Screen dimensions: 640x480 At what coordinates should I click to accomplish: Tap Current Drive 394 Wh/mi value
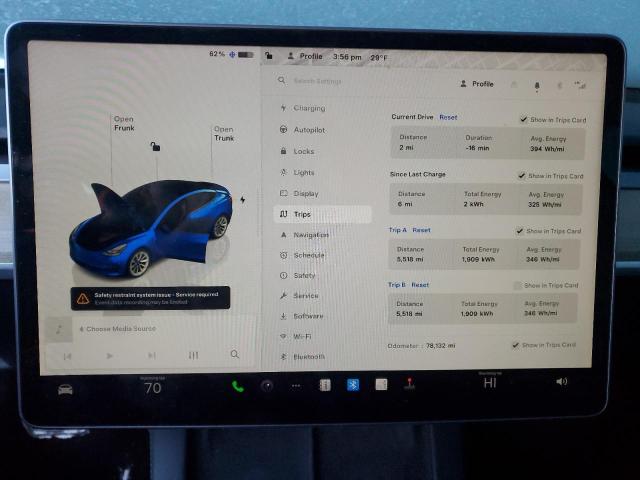[x=547, y=149]
